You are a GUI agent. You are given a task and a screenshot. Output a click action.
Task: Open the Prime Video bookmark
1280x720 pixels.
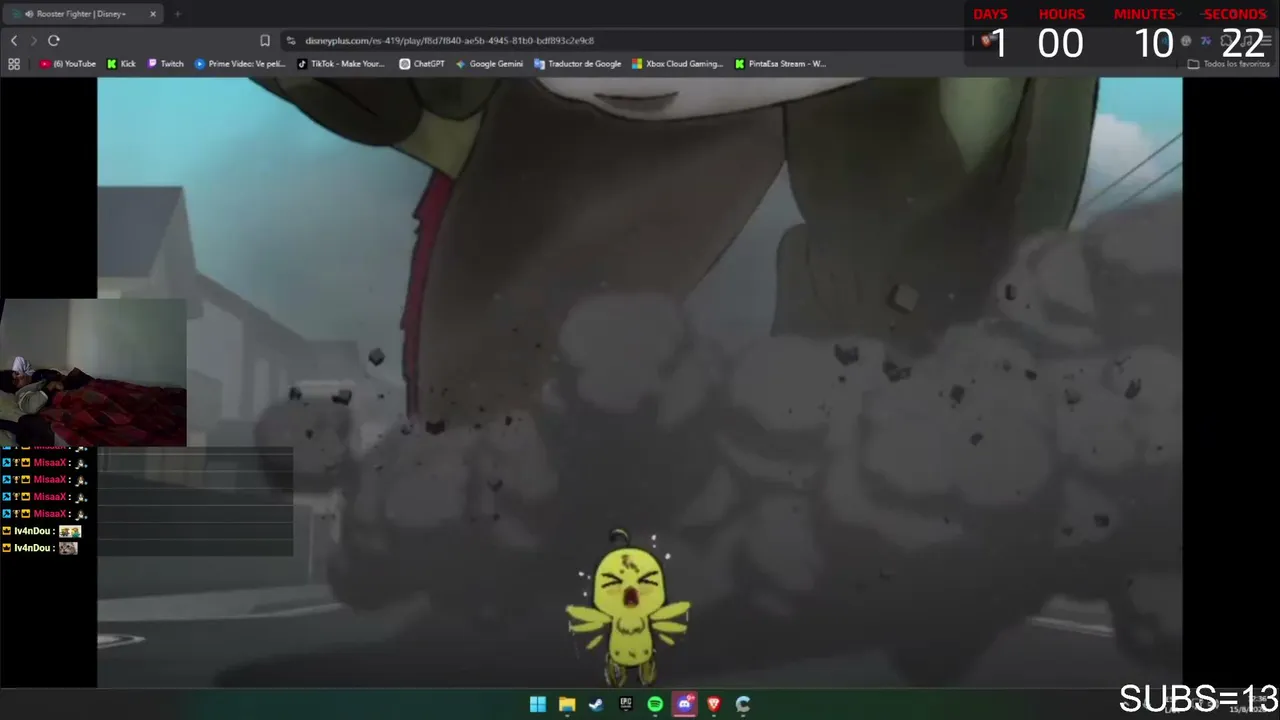[240, 64]
